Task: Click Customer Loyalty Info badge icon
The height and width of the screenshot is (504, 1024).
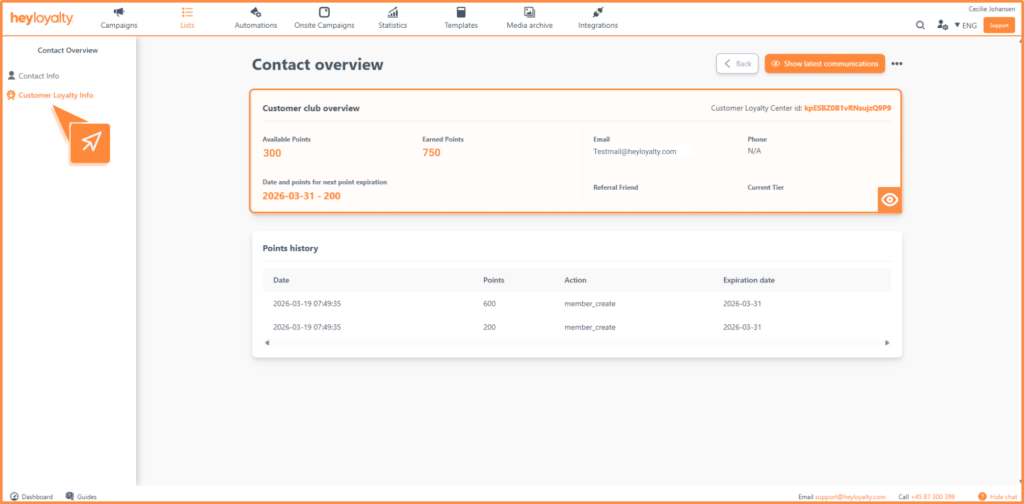Action: tap(11, 95)
